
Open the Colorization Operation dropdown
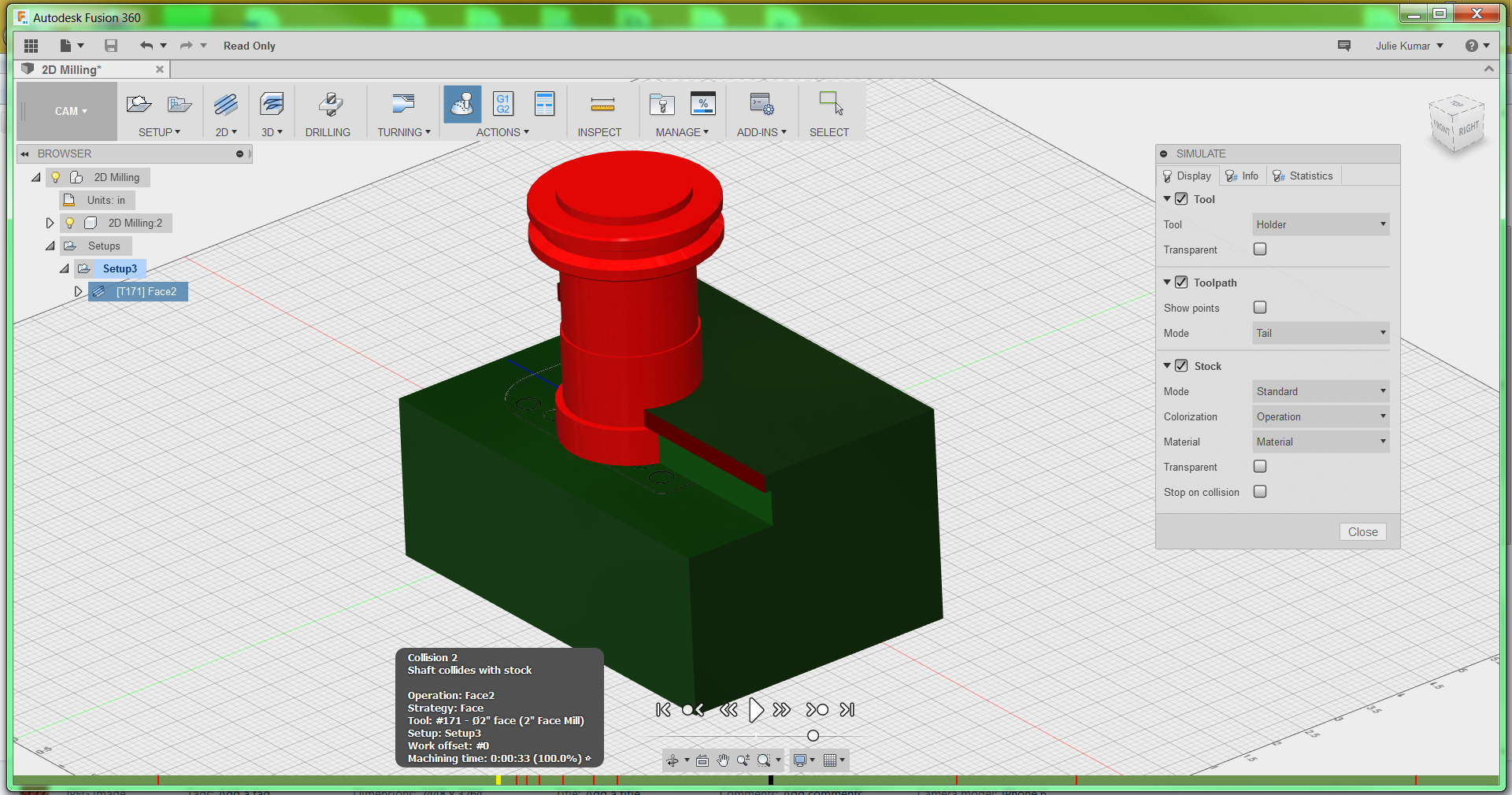coord(1321,416)
